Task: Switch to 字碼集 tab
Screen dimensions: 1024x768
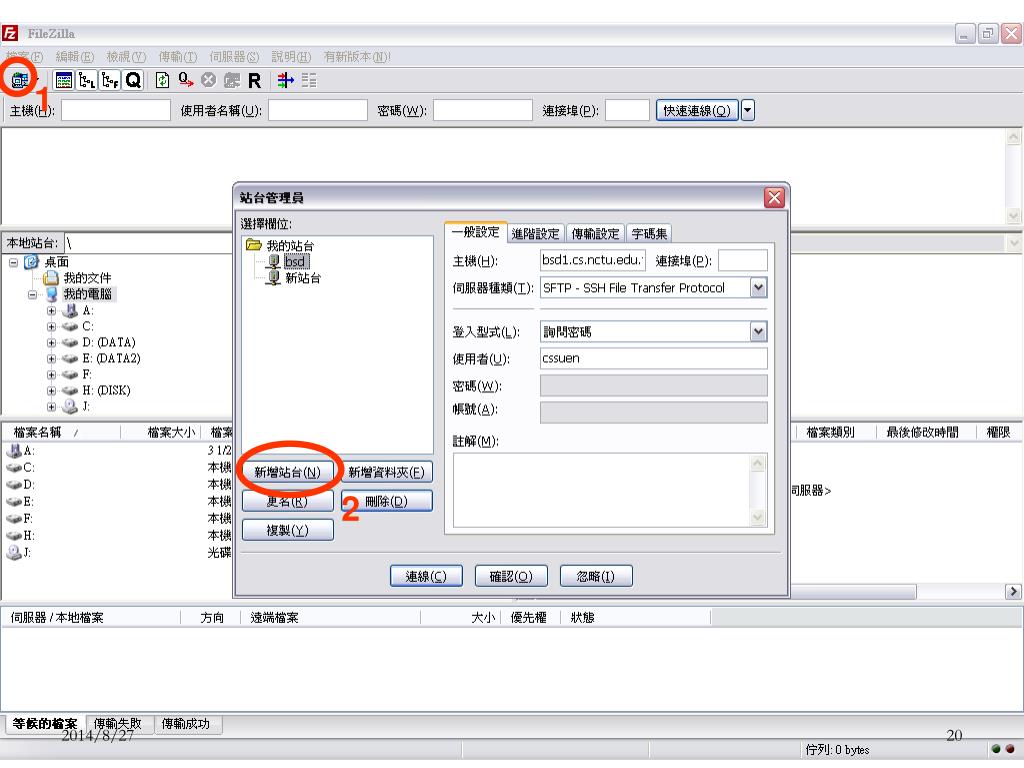Action: [x=649, y=234]
